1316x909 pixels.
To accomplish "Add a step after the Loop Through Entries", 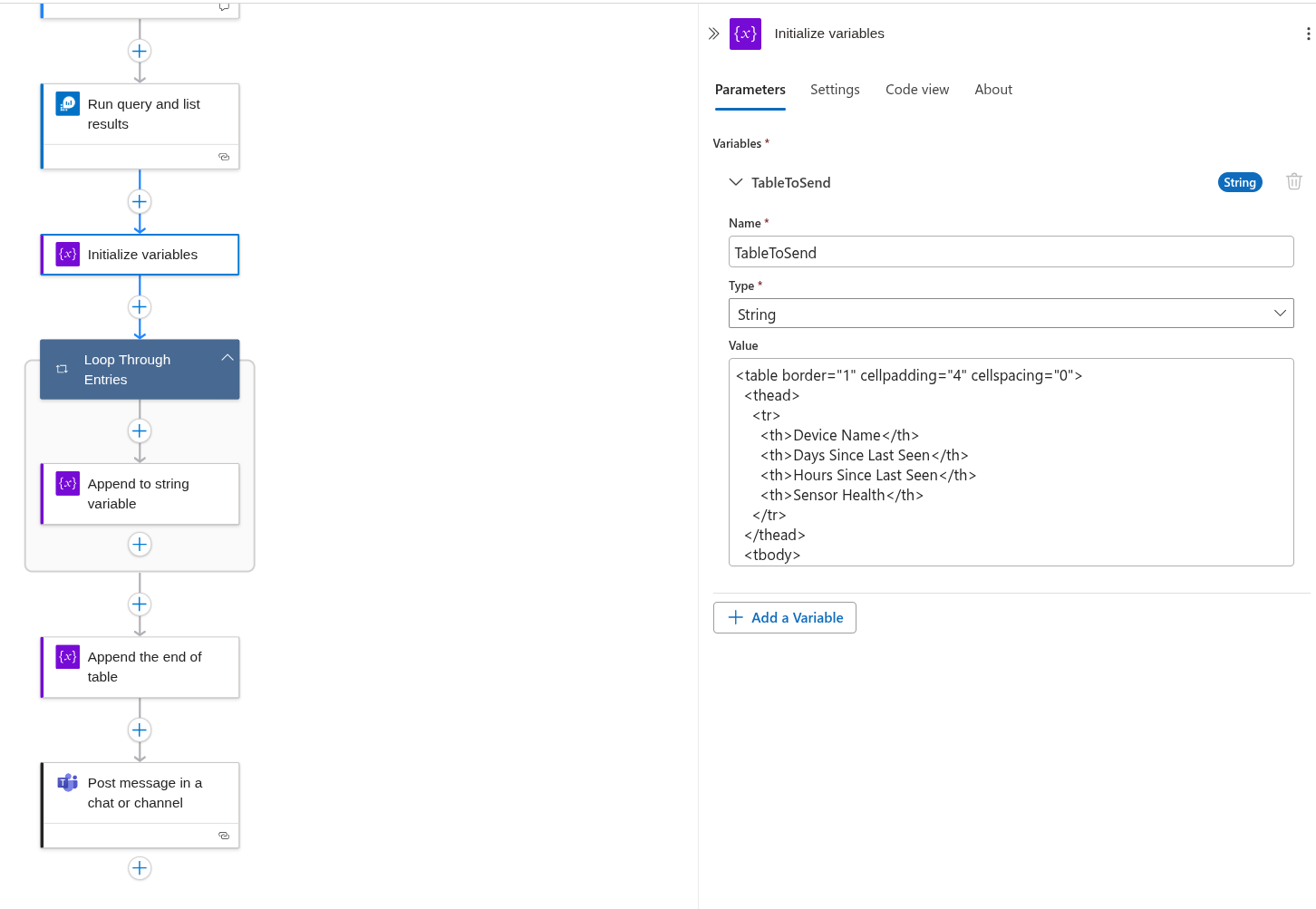I will pos(140,604).
